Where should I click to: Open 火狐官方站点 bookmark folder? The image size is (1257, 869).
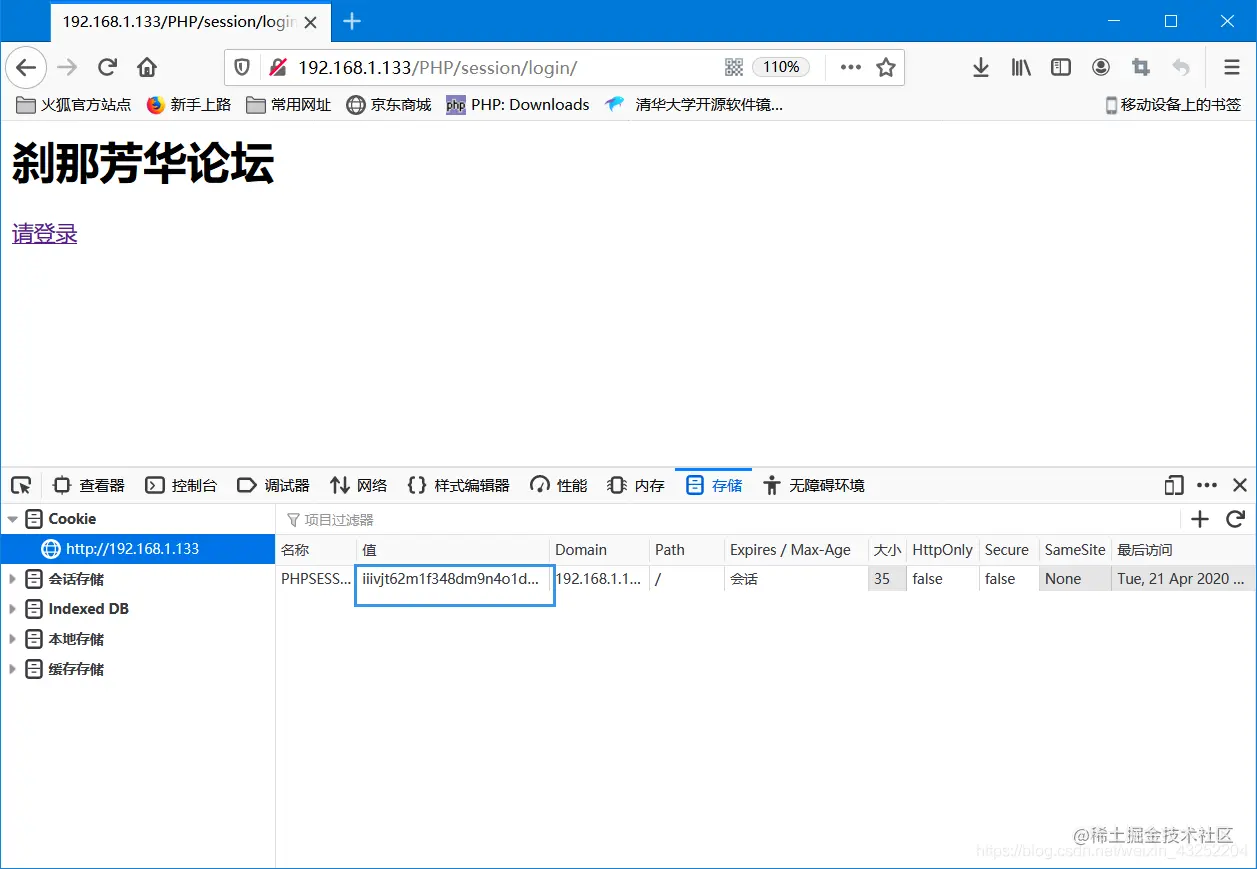tap(75, 104)
